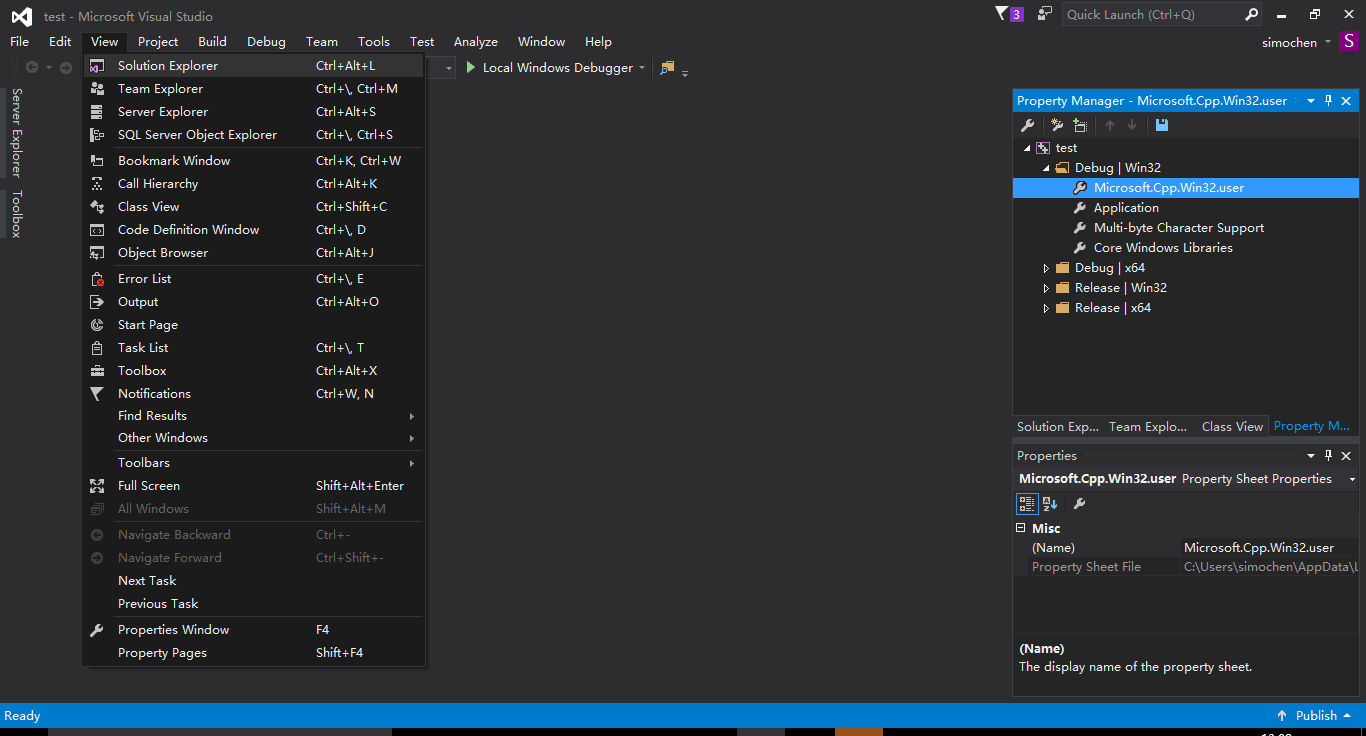Open Property Pages from the menu
Screen dimensions: 1366x736
pos(254,653)
